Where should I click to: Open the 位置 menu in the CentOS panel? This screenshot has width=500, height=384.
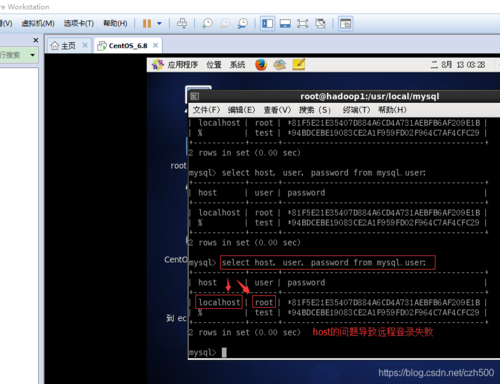(x=214, y=65)
